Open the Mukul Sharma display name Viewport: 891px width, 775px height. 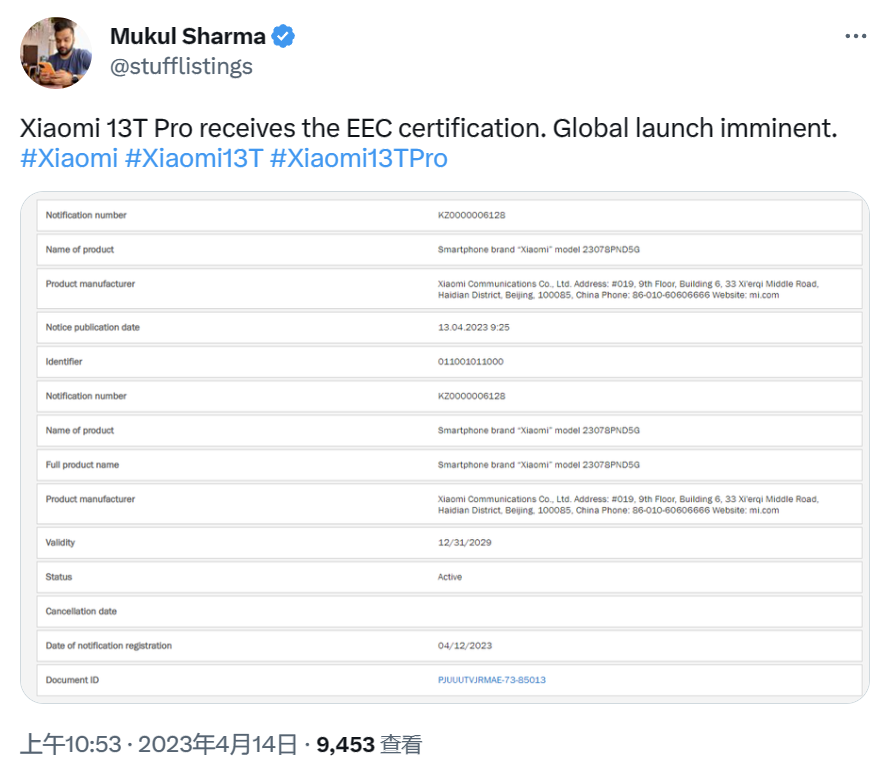pos(188,36)
